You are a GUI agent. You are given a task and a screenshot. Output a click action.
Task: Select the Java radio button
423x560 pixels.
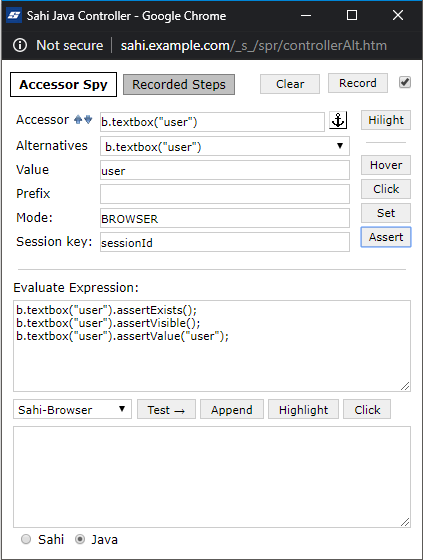[x=80, y=539]
